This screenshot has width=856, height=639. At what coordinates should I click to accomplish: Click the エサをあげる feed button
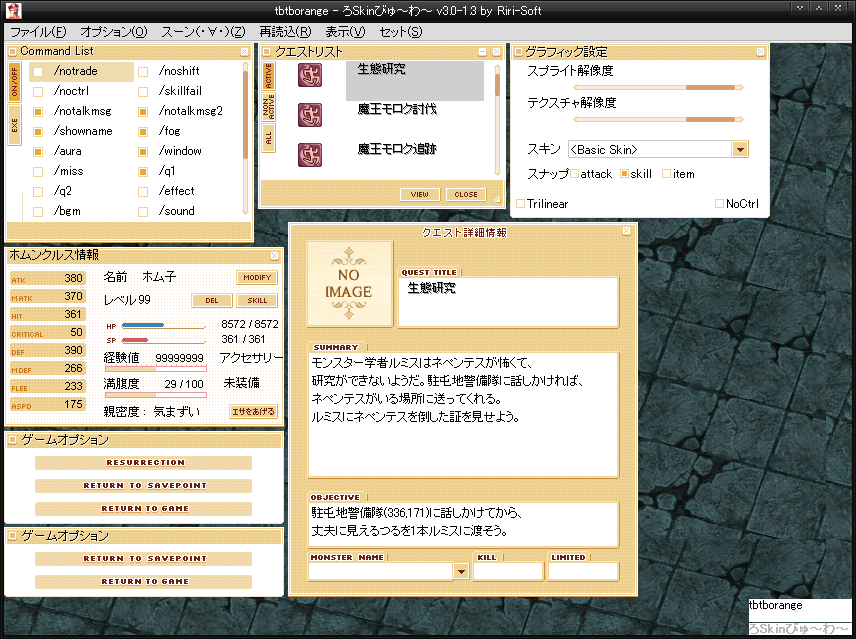pos(253,411)
